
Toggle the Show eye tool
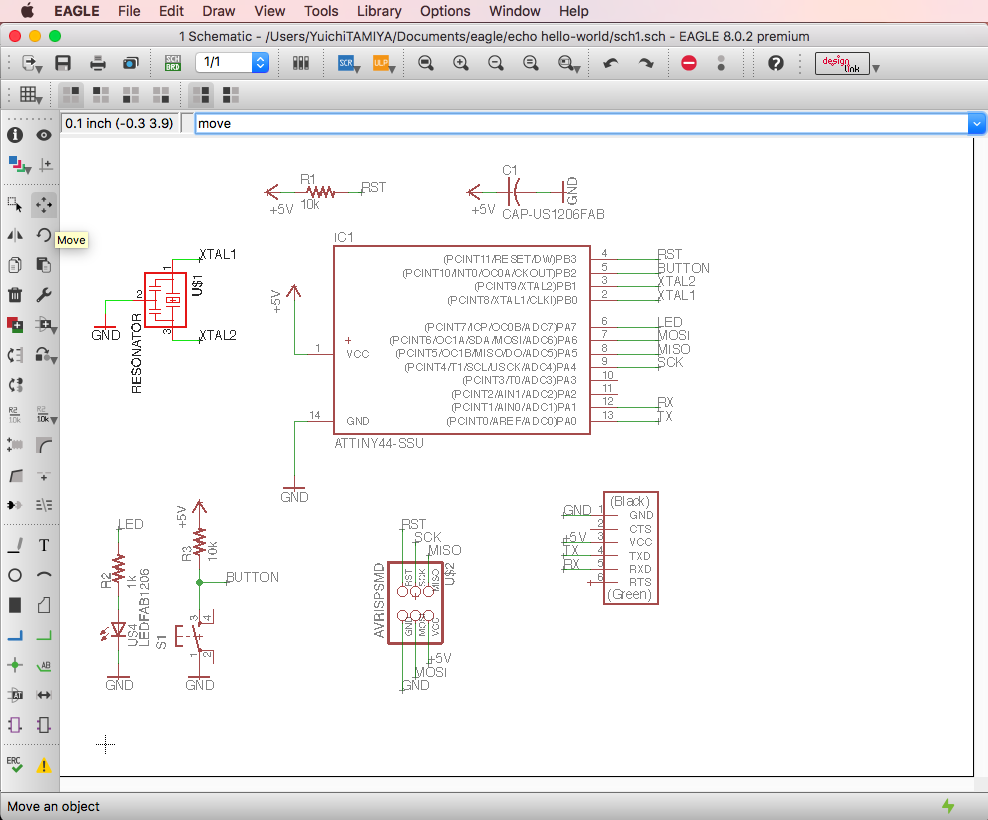click(x=43, y=135)
